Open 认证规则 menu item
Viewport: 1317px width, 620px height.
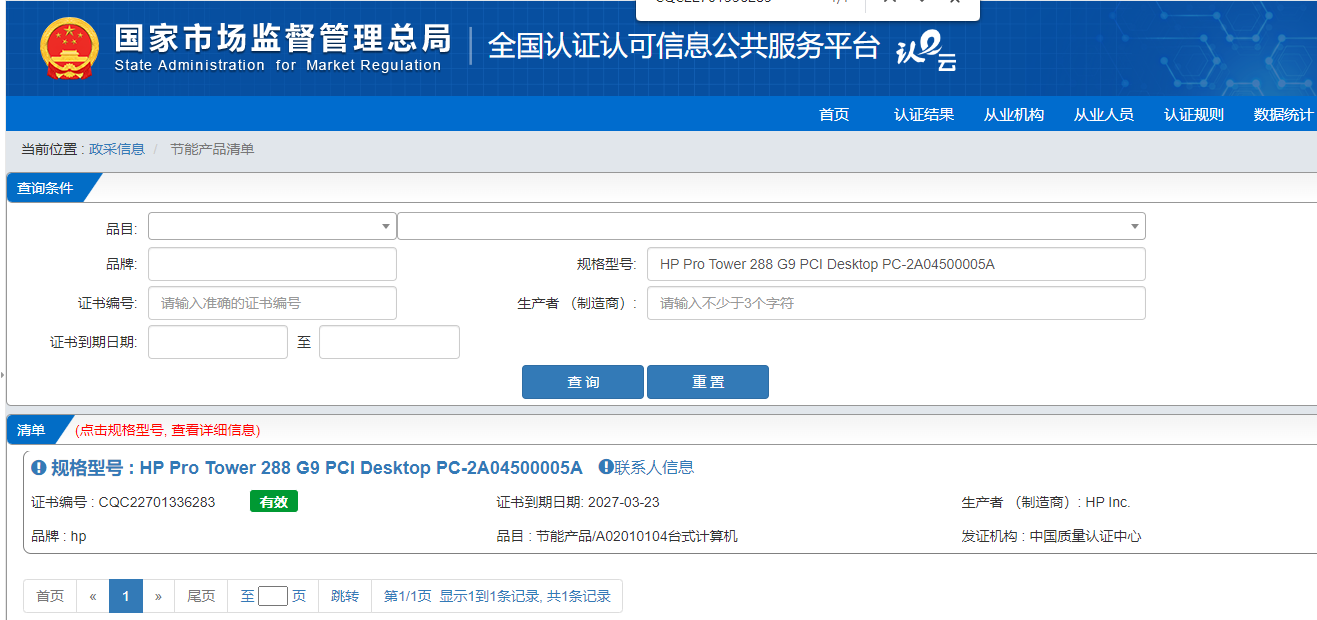pyautogui.click(x=1194, y=115)
